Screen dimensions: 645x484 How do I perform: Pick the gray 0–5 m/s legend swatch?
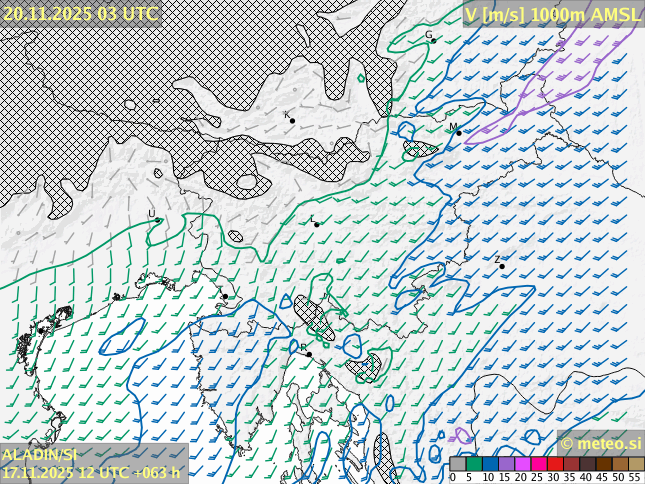[457, 464]
